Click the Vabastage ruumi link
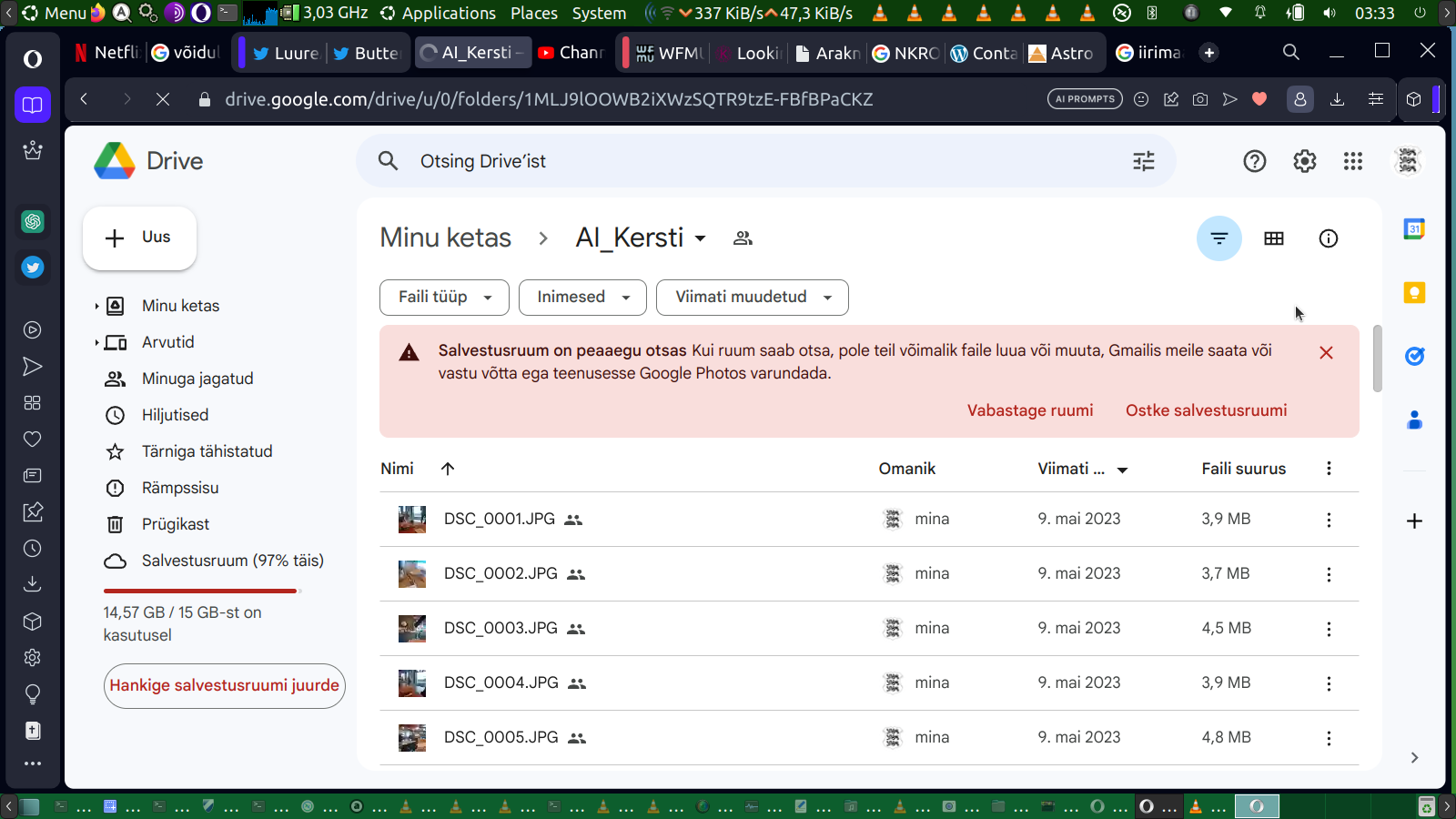Screen dimensions: 1456x819 1029,410
